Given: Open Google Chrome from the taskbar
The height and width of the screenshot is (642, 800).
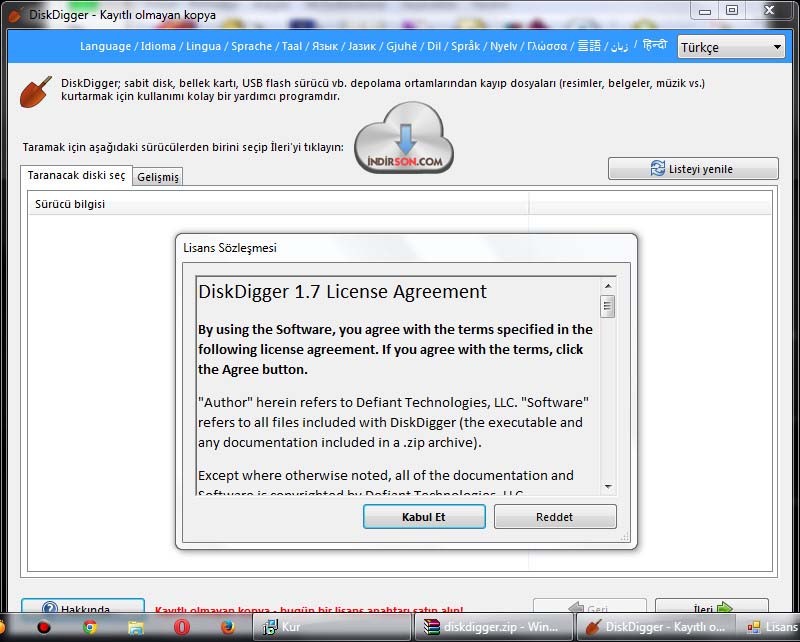Looking at the screenshot, I should click(x=90, y=627).
